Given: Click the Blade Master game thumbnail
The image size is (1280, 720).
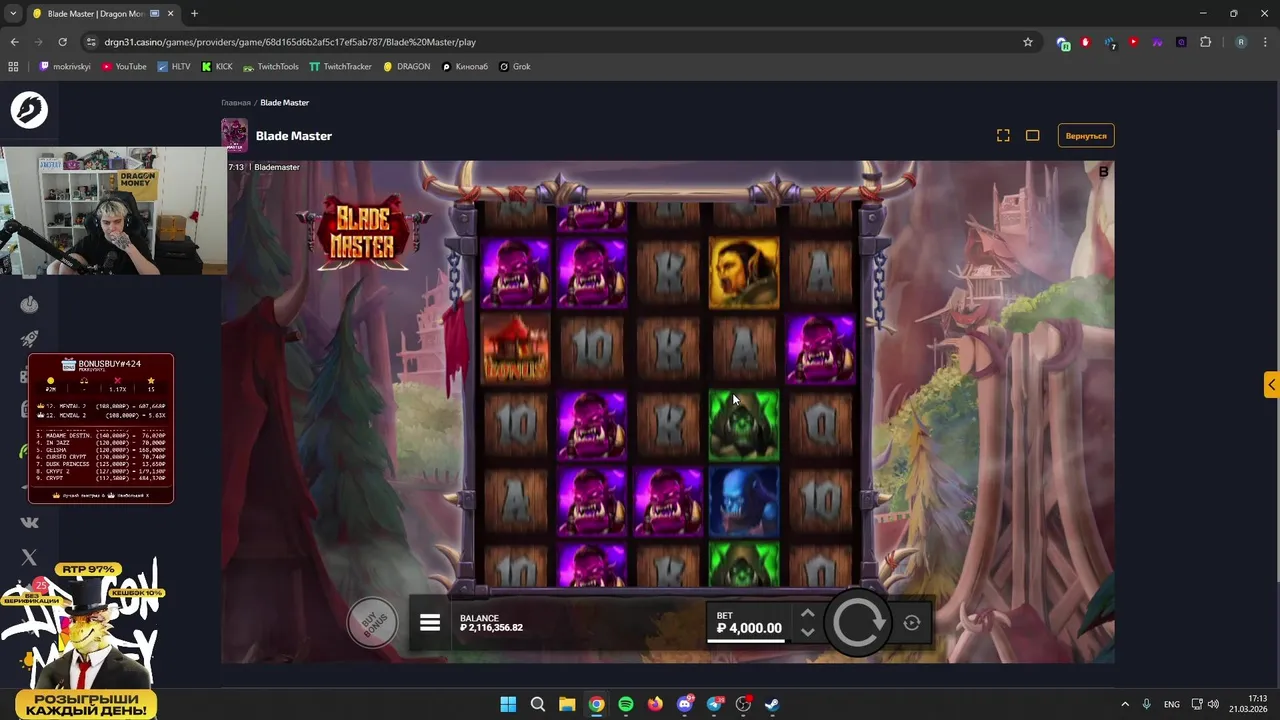Looking at the screenshot, I should click(x=234, y=135).
